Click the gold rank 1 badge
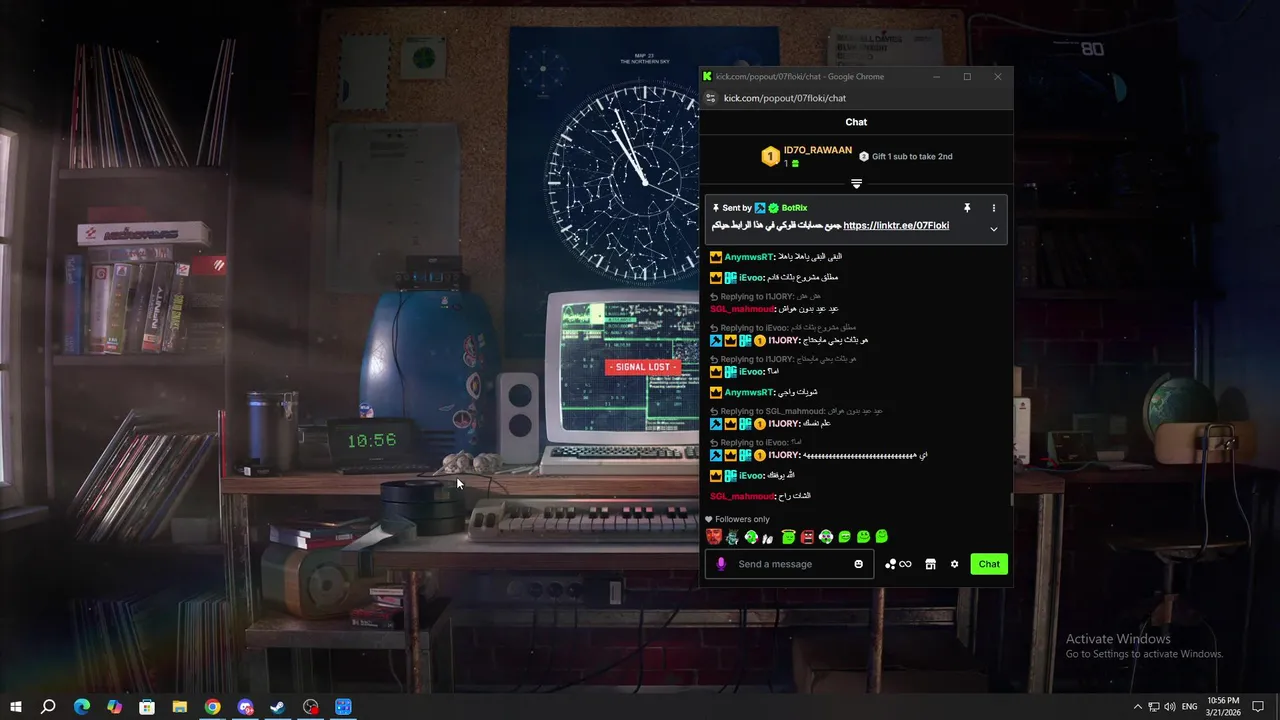The width and height of the screenshot is (1280, 720). click(770, 157)
